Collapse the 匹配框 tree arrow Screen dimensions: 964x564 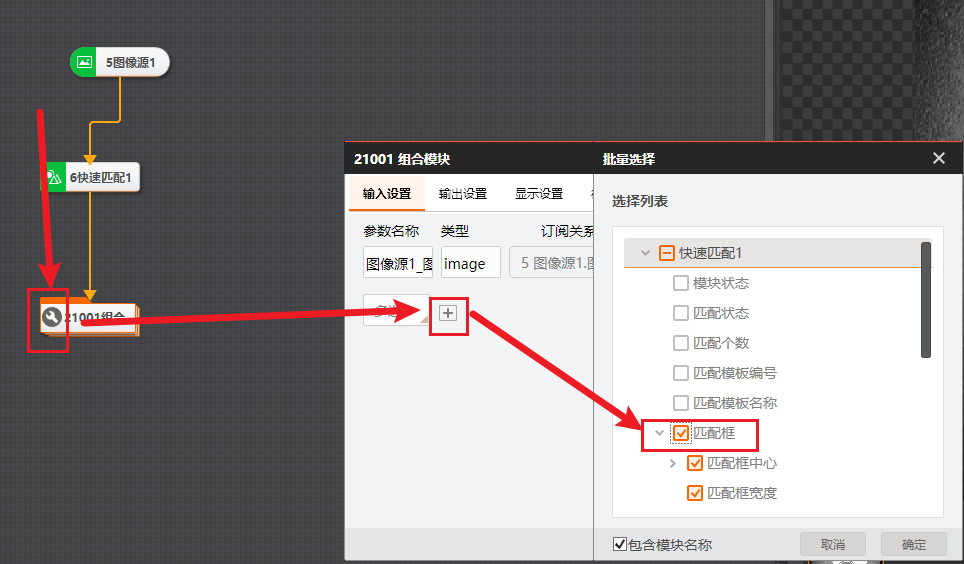(x=659, y=433)
